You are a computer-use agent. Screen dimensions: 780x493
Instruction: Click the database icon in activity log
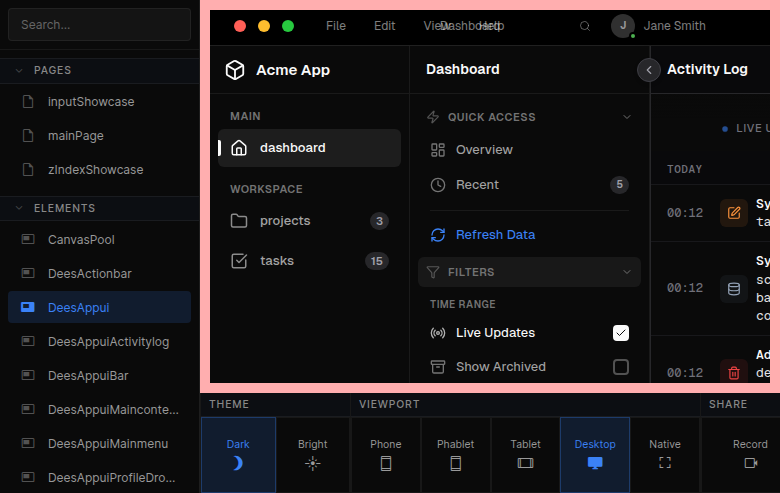pos(734,289)
